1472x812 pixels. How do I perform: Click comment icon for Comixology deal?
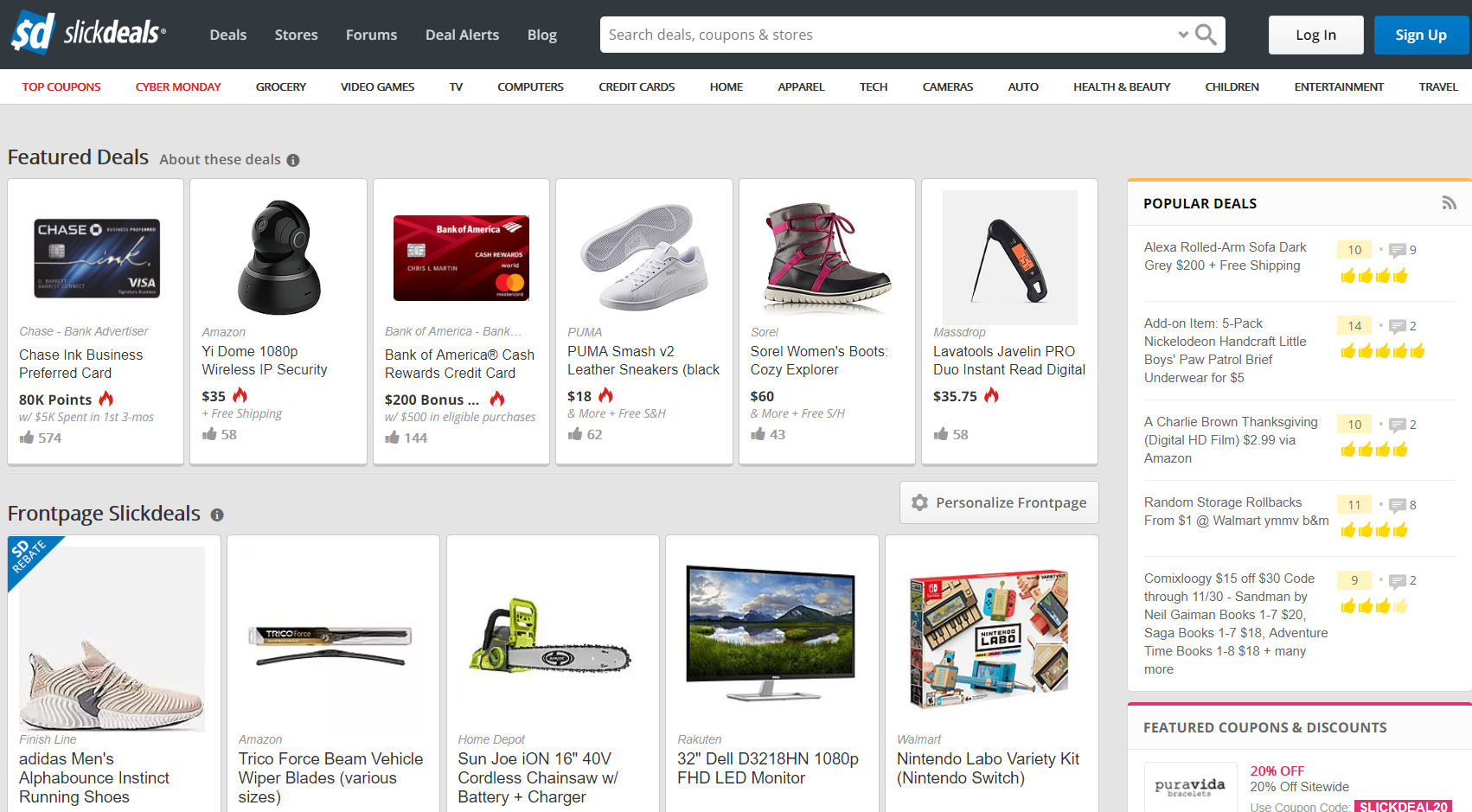1398,581
